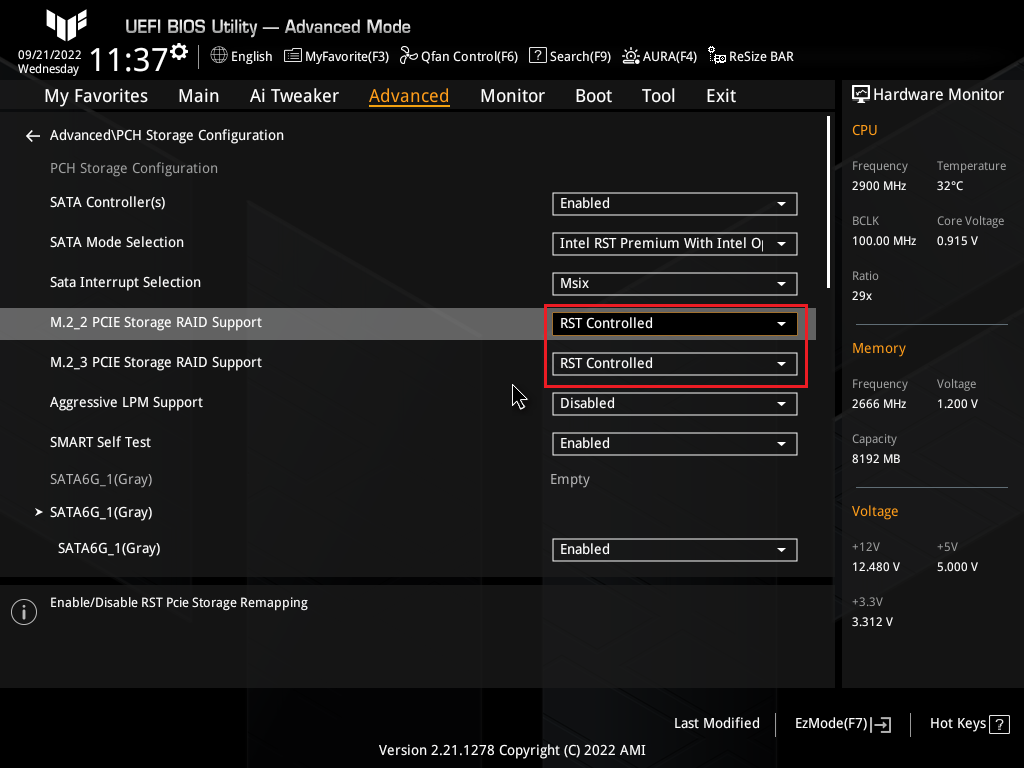Click the CPU heading in Hardware Monitor
Viewport: 1024px width, 768px height.
coord(864,130)
